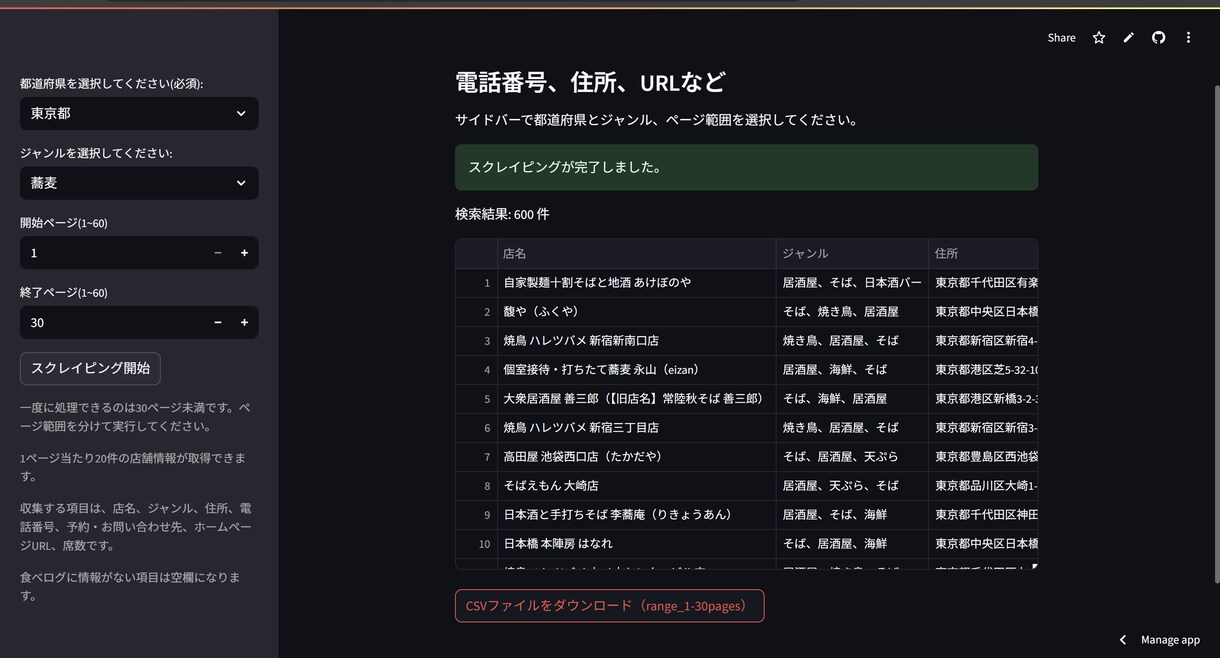1220x658 pixels.
Task: Open the GitHub repository icon
Action: (x=1159, y=38)
